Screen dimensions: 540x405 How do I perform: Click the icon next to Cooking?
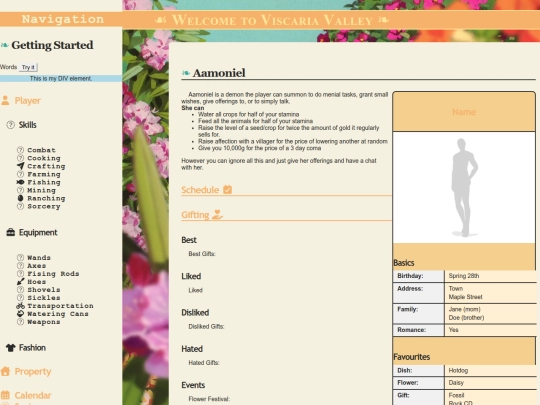click(20, 158)
